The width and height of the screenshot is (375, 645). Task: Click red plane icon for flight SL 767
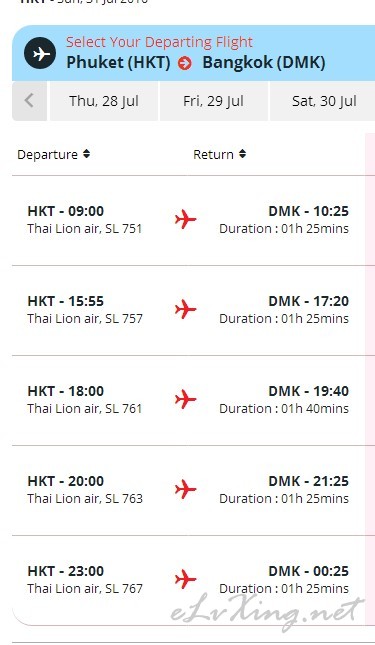click(x=185, y=579)
